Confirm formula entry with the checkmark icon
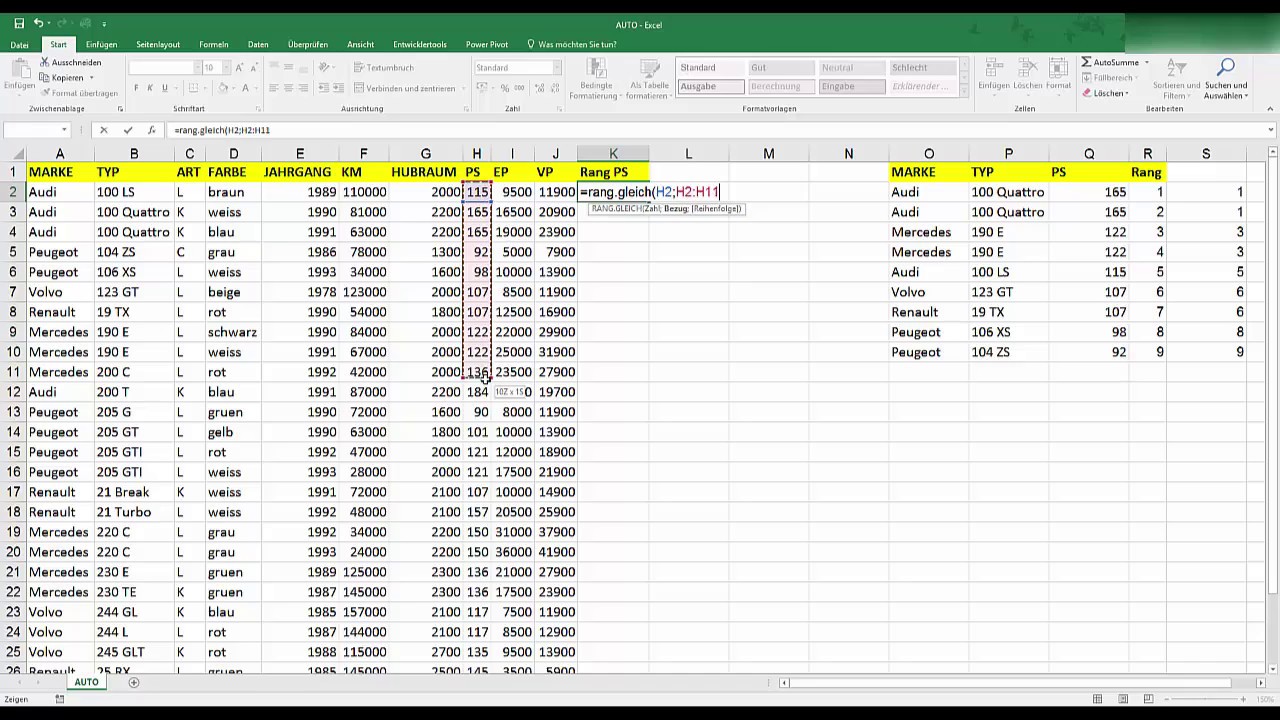The image size is (1280, 720). [x=127, y=130]
